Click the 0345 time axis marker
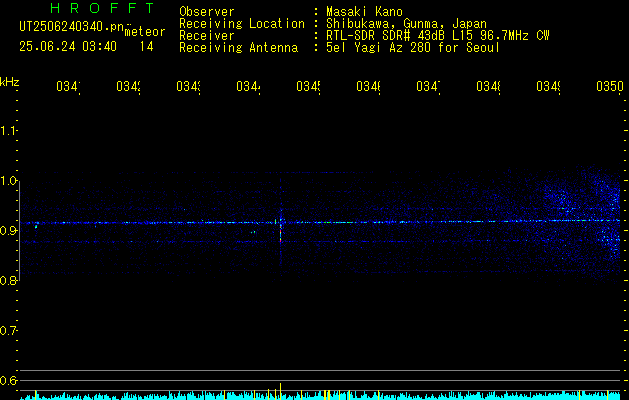The image size is (629, 400). click(308, 87)
